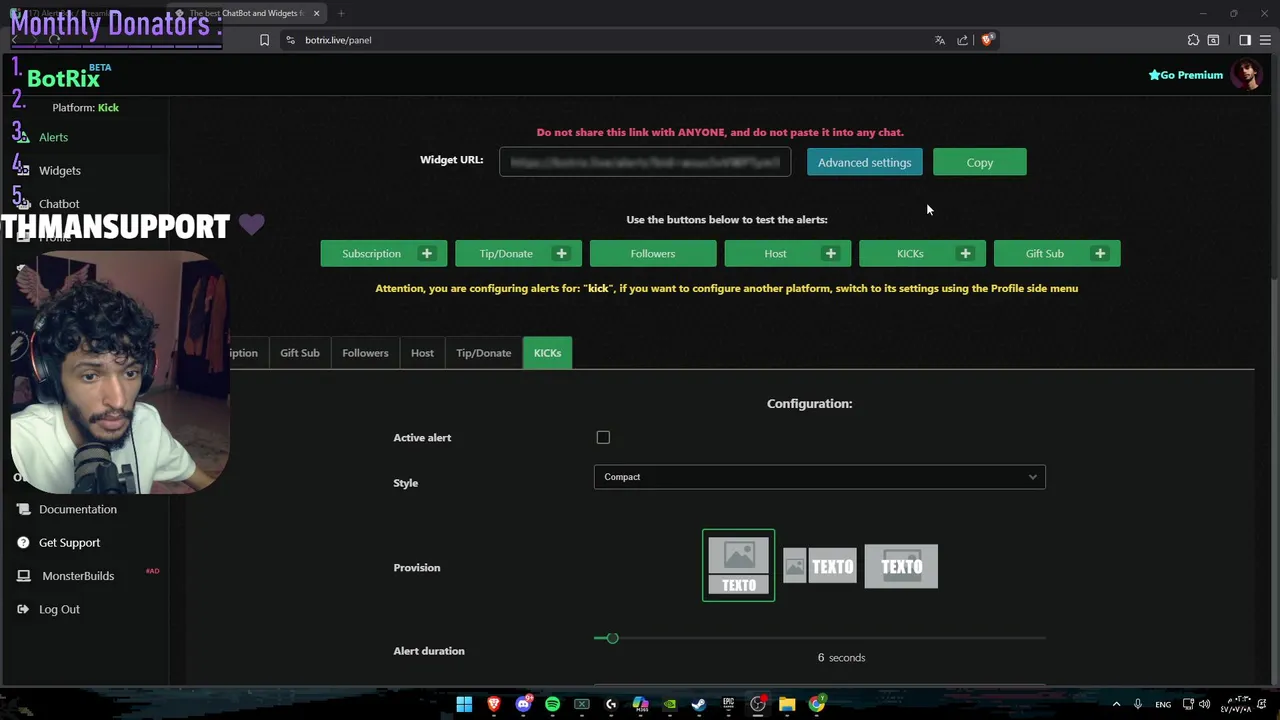Click the plus icon on Subscription button
The image size is (1280, 720).
click(x=427, y=253)
